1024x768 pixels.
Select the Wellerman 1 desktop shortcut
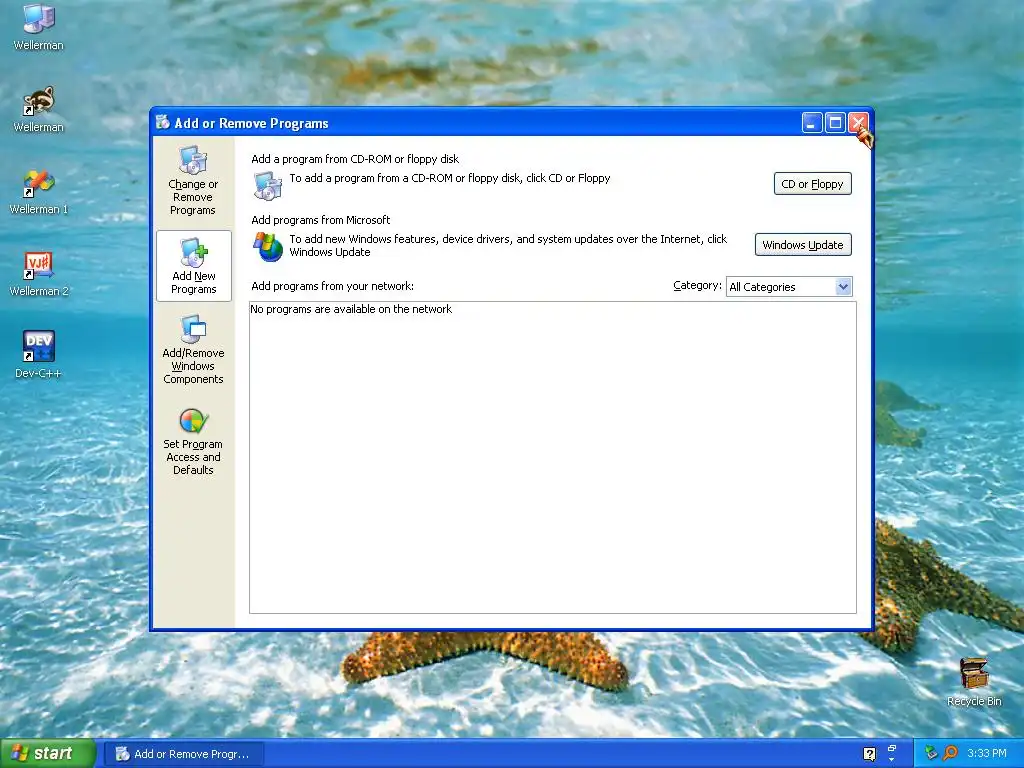point(39,192)
